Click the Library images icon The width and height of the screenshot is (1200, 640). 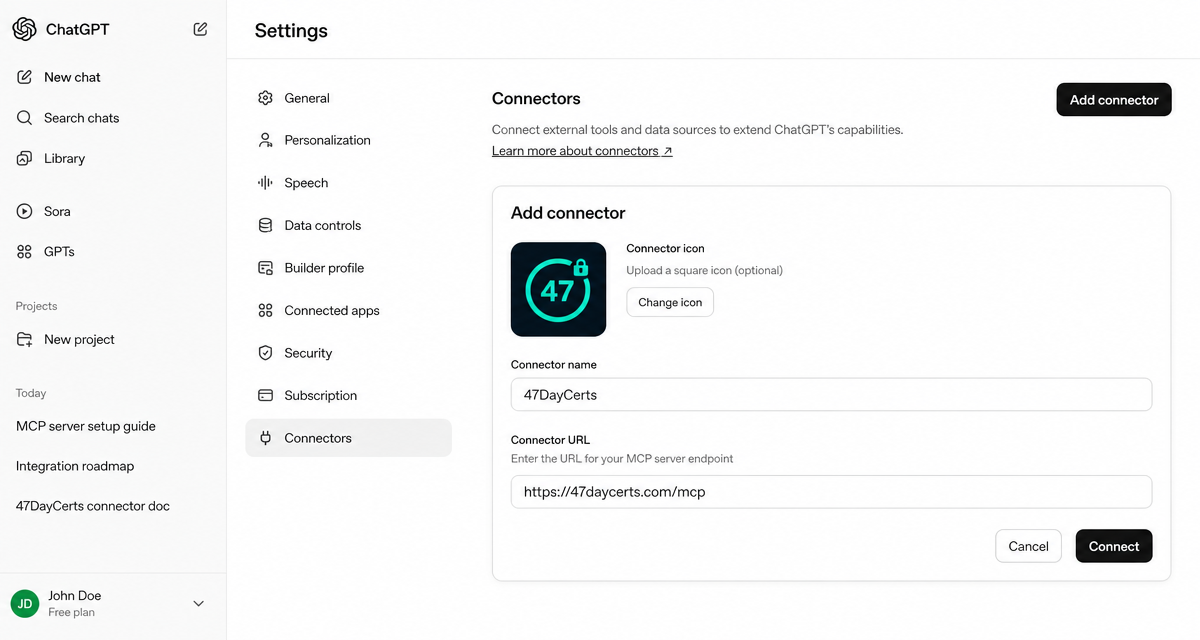click(25, 158)
